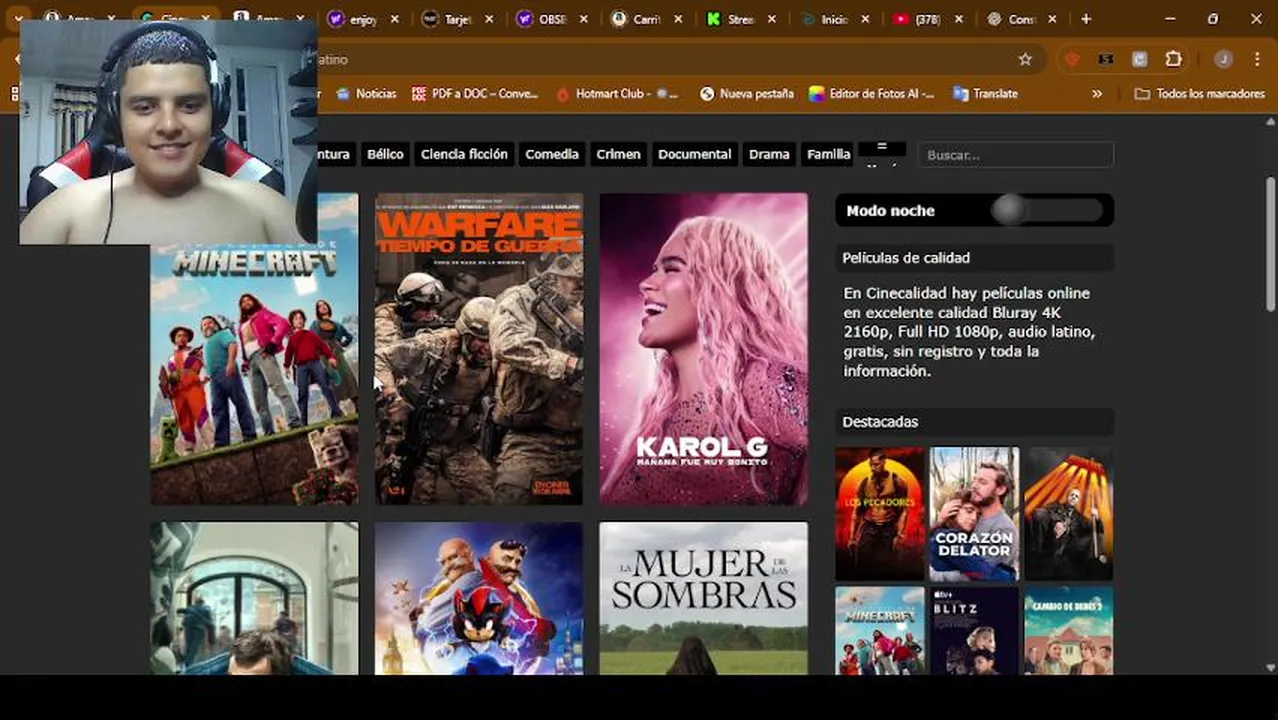Screen dimensions: 1278x720
Task: Click the red shield extension icon
Action: tap(1073, 59)
